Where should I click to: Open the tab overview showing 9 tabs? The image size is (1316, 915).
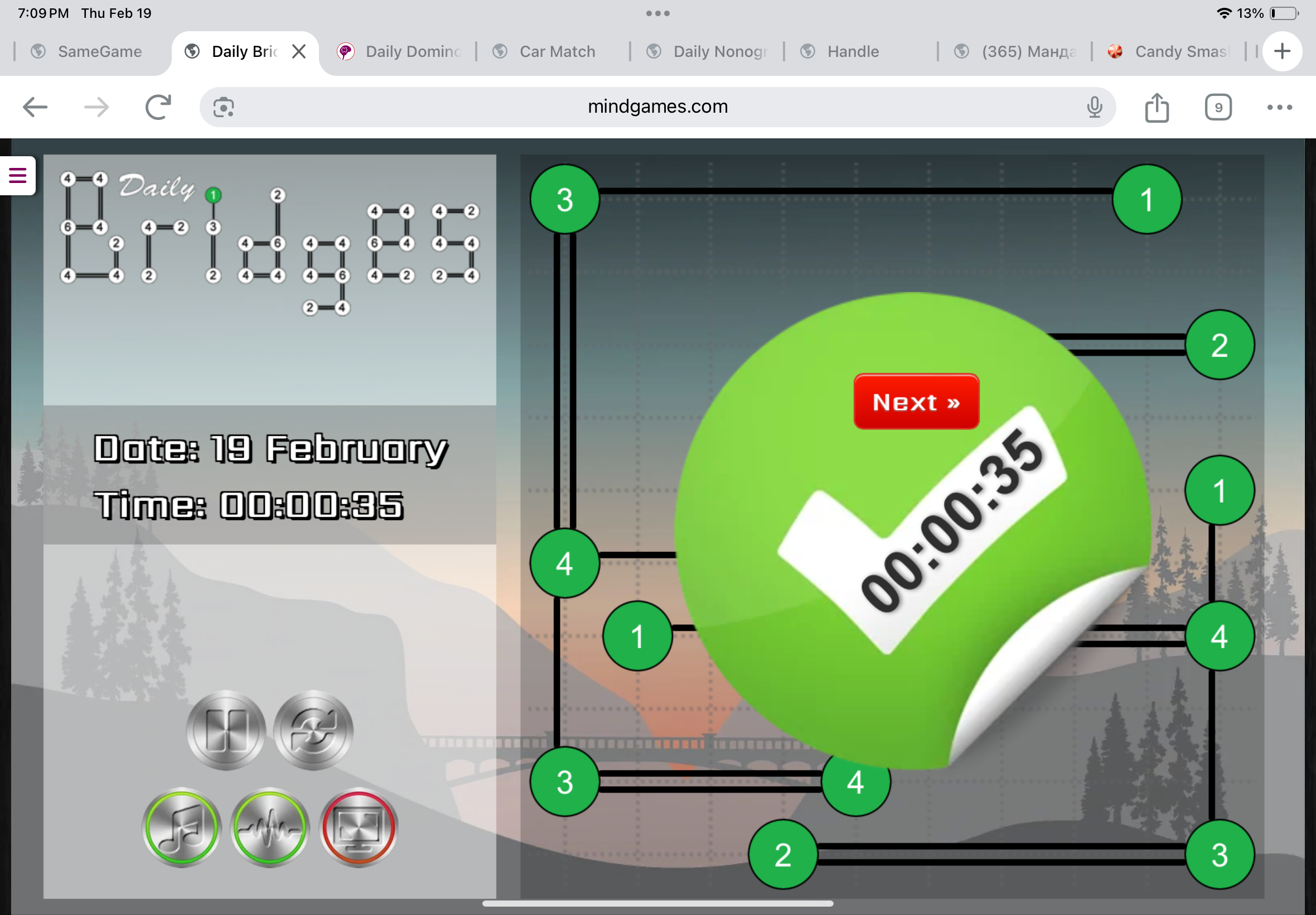point(1217,107)
